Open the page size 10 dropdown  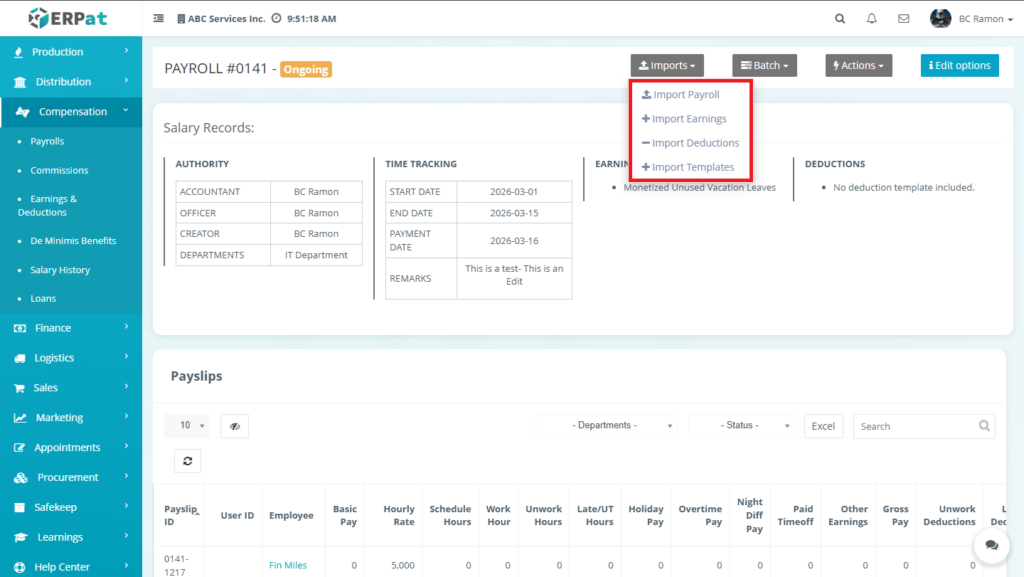[x=186, y=426]
